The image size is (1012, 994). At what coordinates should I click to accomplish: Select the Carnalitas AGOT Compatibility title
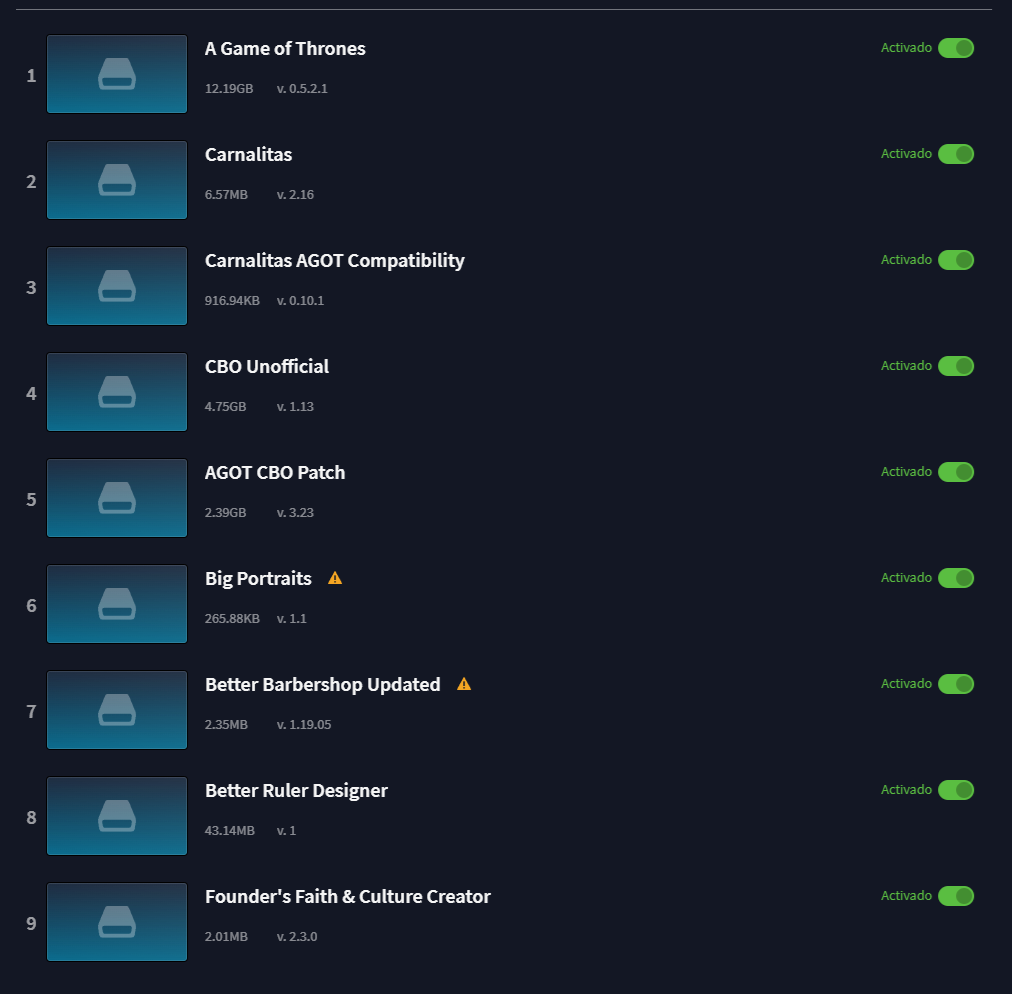(334, 261)
